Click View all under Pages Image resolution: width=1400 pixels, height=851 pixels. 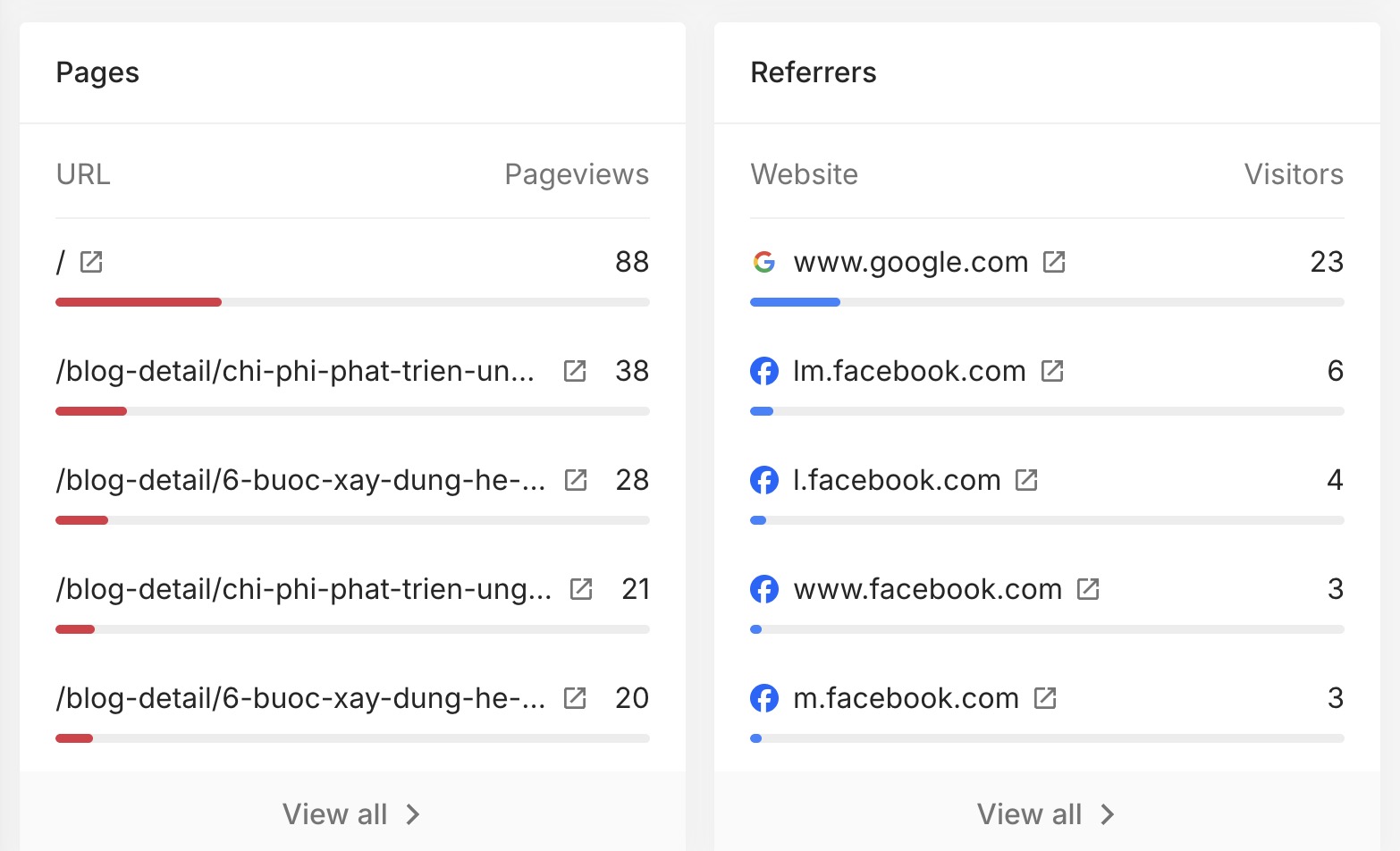(335, 814)
